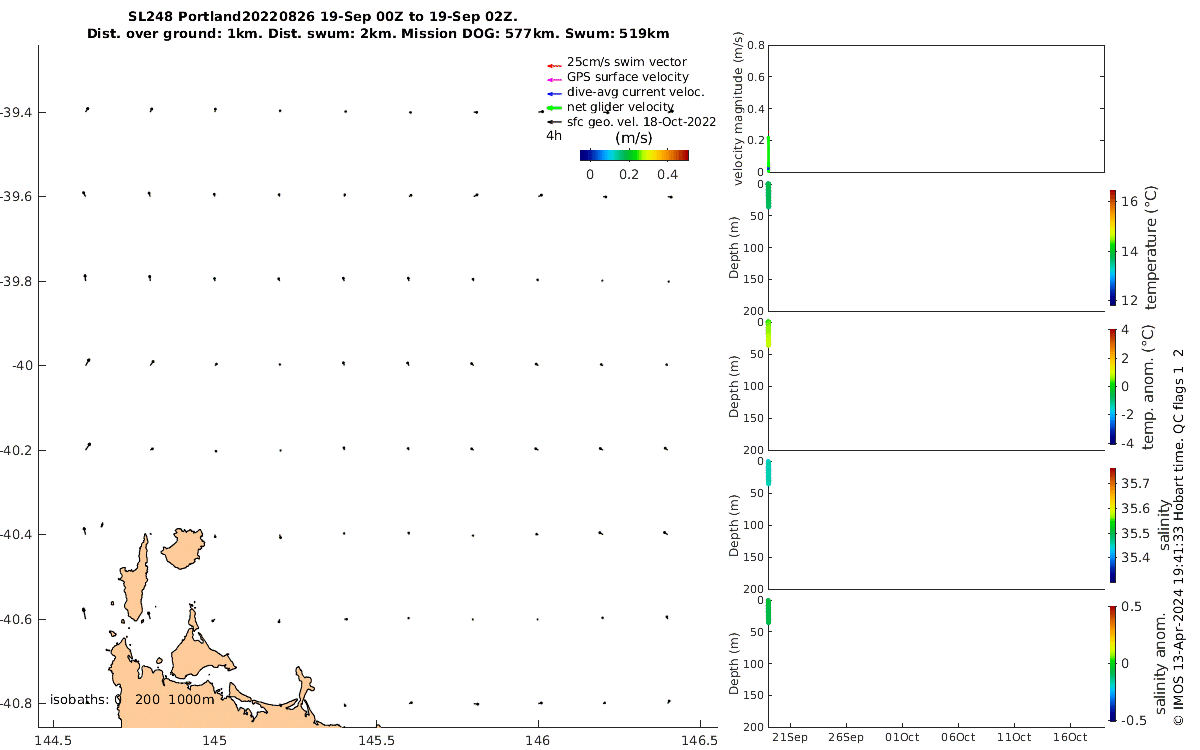Screen dimensions: 1200x750
Task: Click the black sfc geo. vel. legend arrow
Action: pos(554,122)
